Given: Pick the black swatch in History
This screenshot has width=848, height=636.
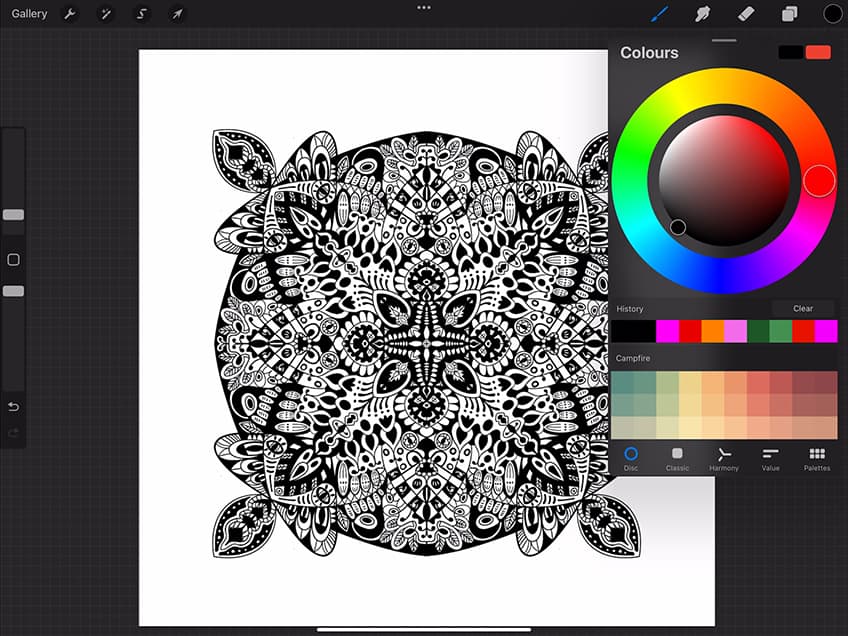Looking at the screenshot, I should click(x=633, y=331).
